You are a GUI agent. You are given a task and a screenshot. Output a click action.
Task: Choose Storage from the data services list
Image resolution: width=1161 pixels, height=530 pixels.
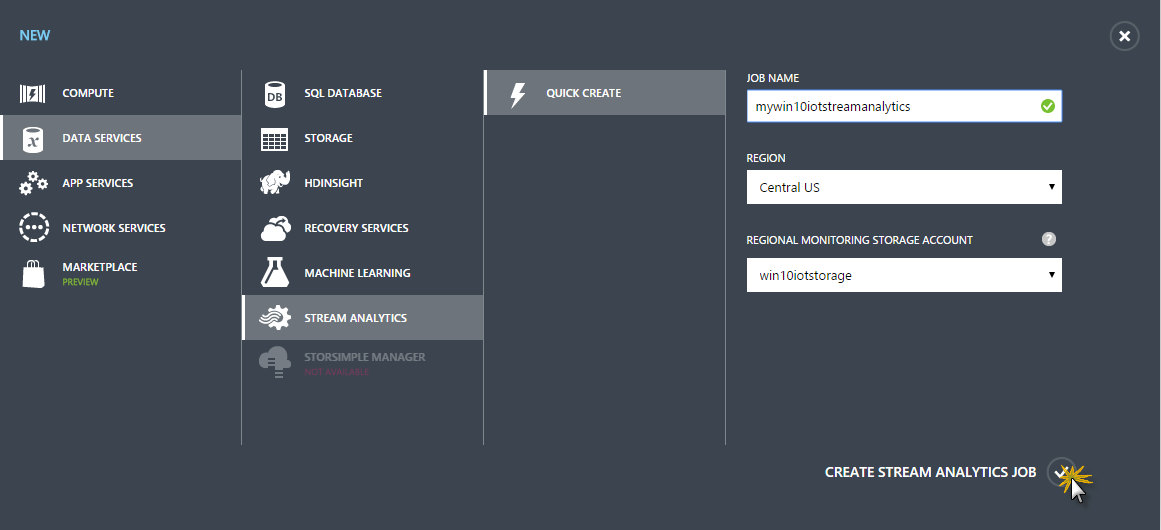click(x=328, y=138)
